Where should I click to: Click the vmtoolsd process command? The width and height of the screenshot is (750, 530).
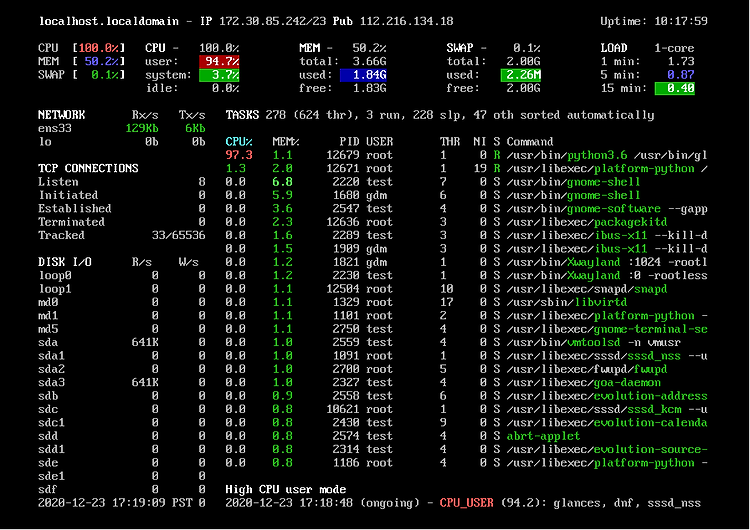(x=594, y=342)
